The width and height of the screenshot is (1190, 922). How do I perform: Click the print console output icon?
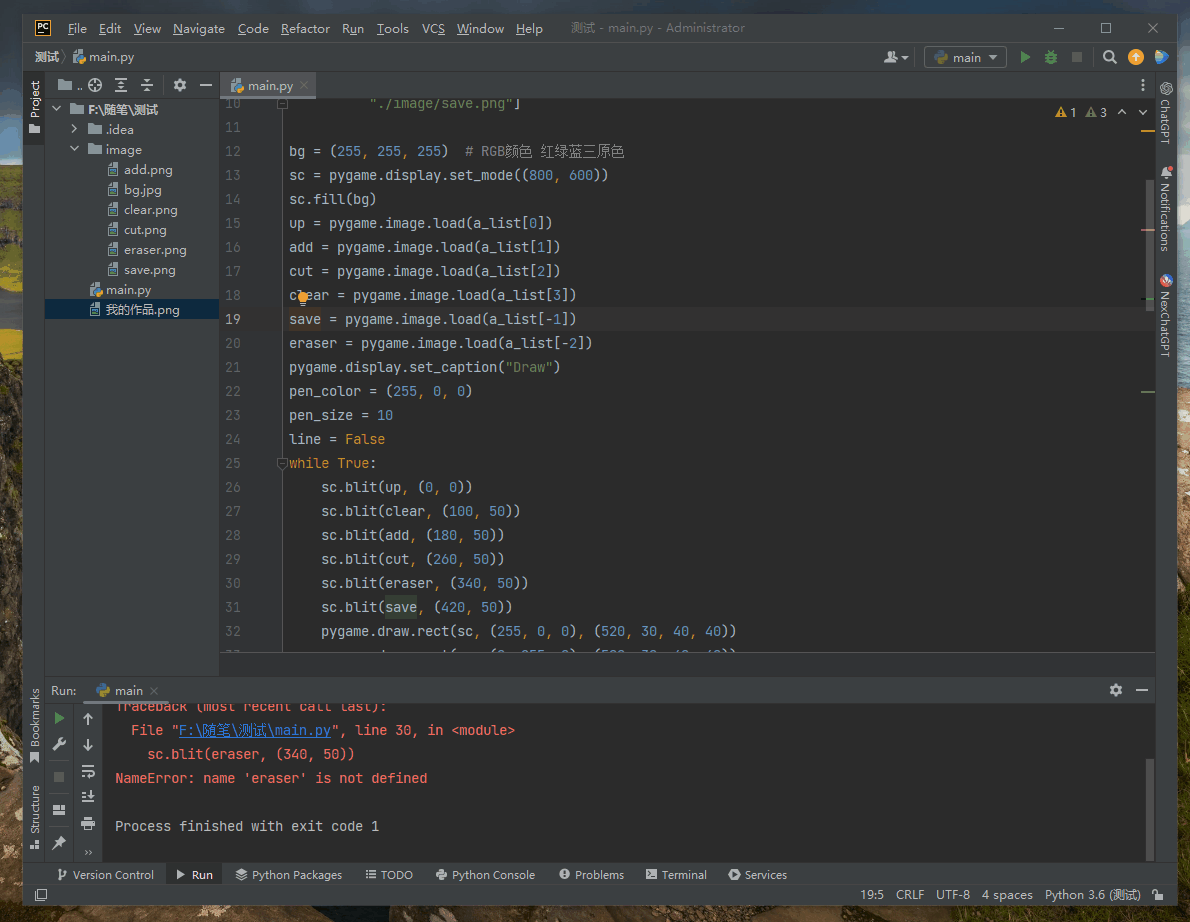tap(88, 823)
